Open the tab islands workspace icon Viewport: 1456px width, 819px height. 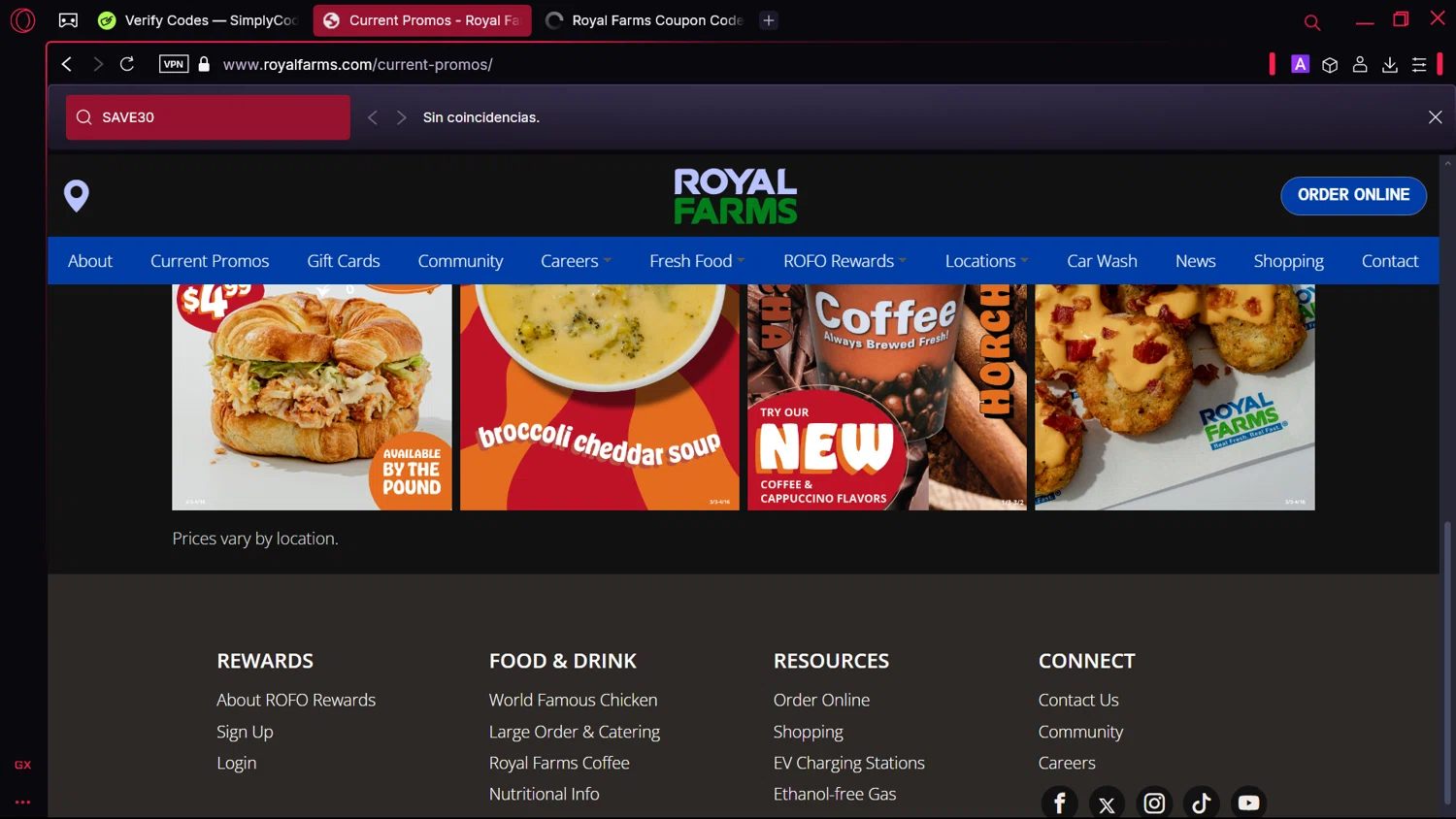click(68, 20)
